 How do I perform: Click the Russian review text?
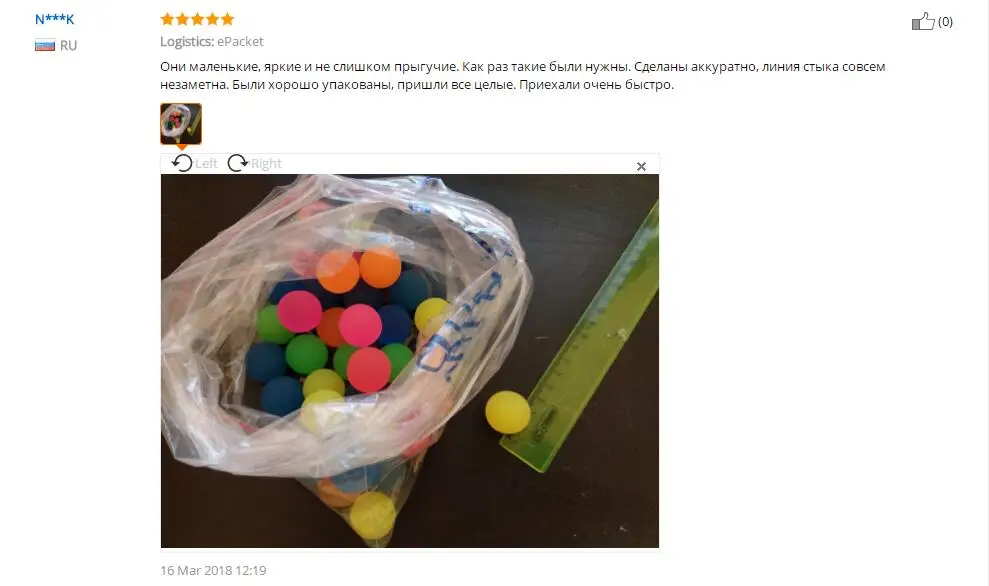coord(523,76)
